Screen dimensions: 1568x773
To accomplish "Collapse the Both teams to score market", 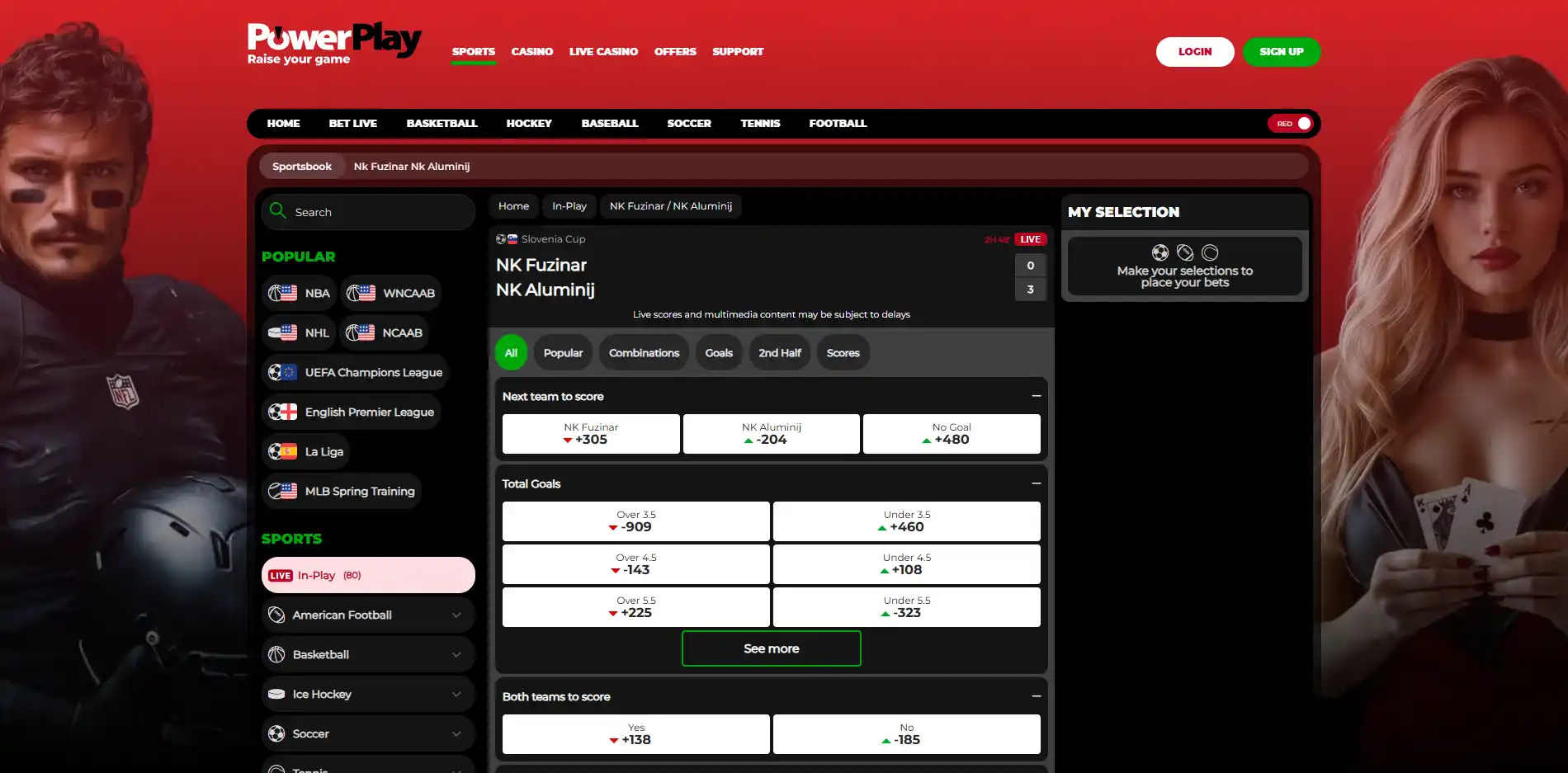I will coord(1036,696).
